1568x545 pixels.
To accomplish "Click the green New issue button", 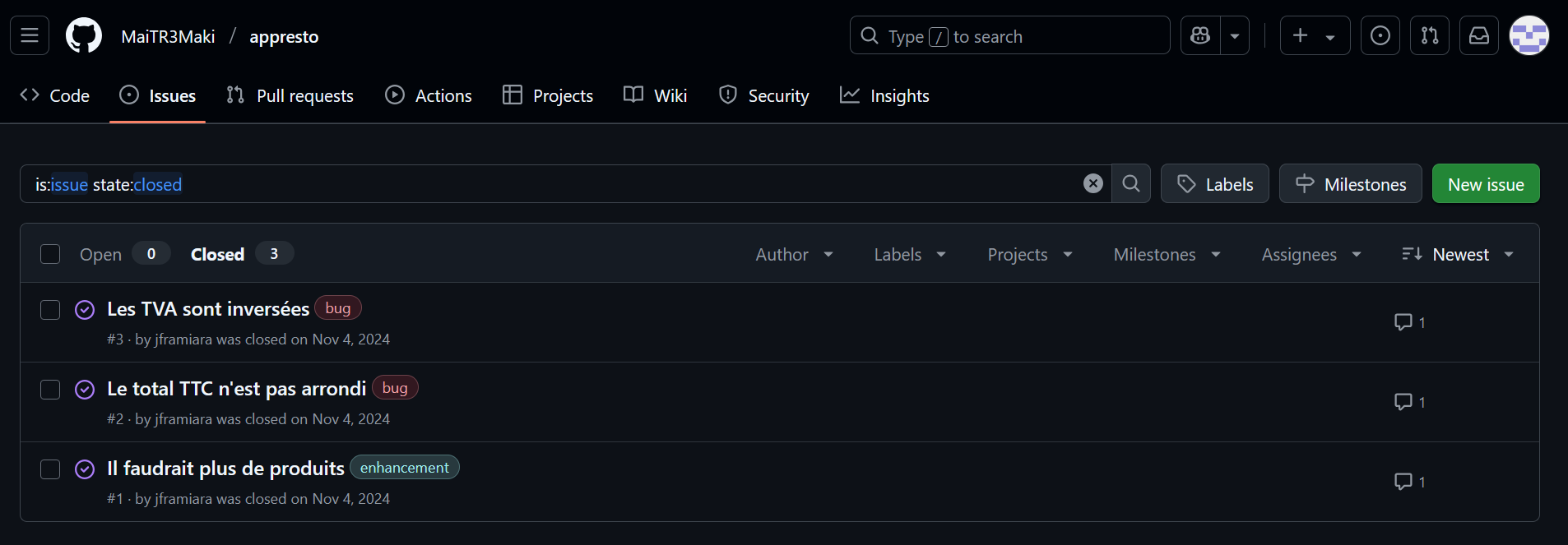I will click(x=1485, y=184).
